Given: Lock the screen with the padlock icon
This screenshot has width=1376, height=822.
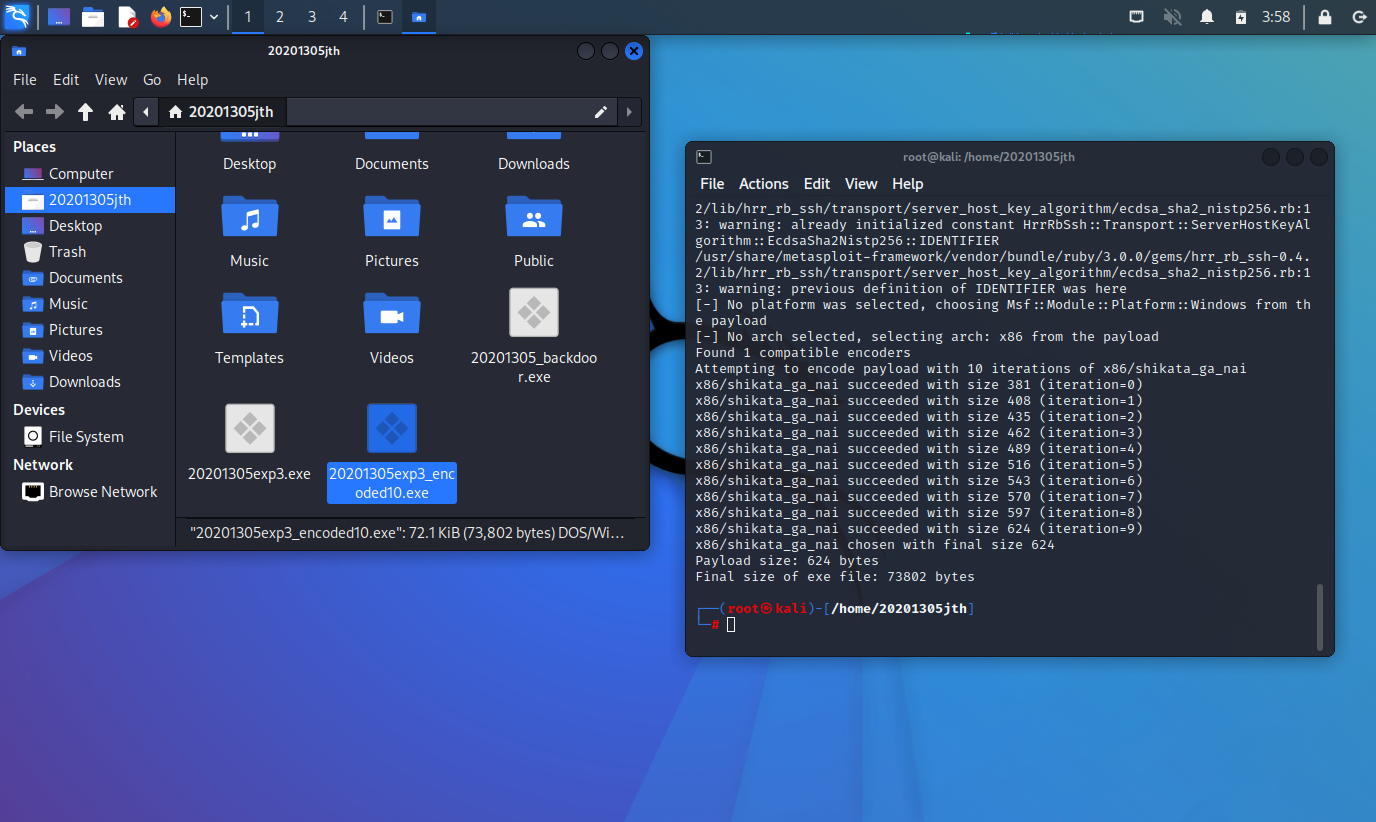Looking at the screenshot, I should 1325,17.
